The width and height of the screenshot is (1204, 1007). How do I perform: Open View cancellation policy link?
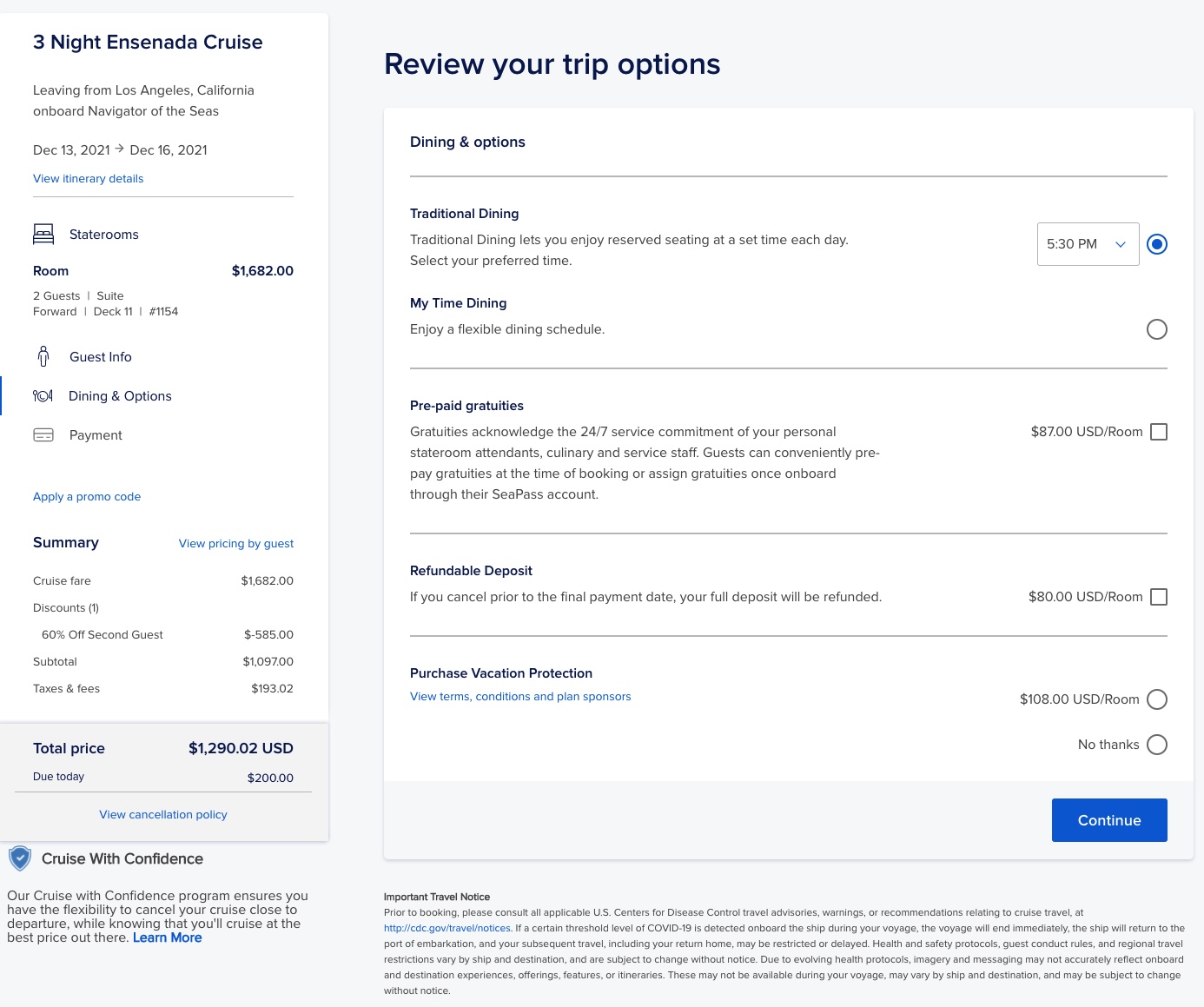tap(163, 814)
